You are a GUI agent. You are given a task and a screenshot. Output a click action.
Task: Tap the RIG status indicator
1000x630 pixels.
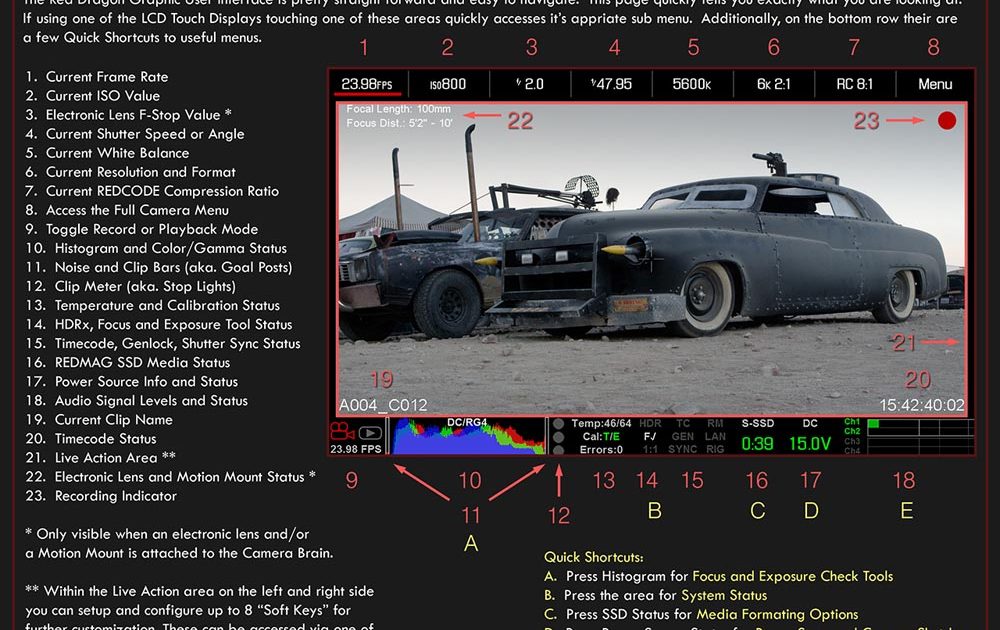[716, 450]
